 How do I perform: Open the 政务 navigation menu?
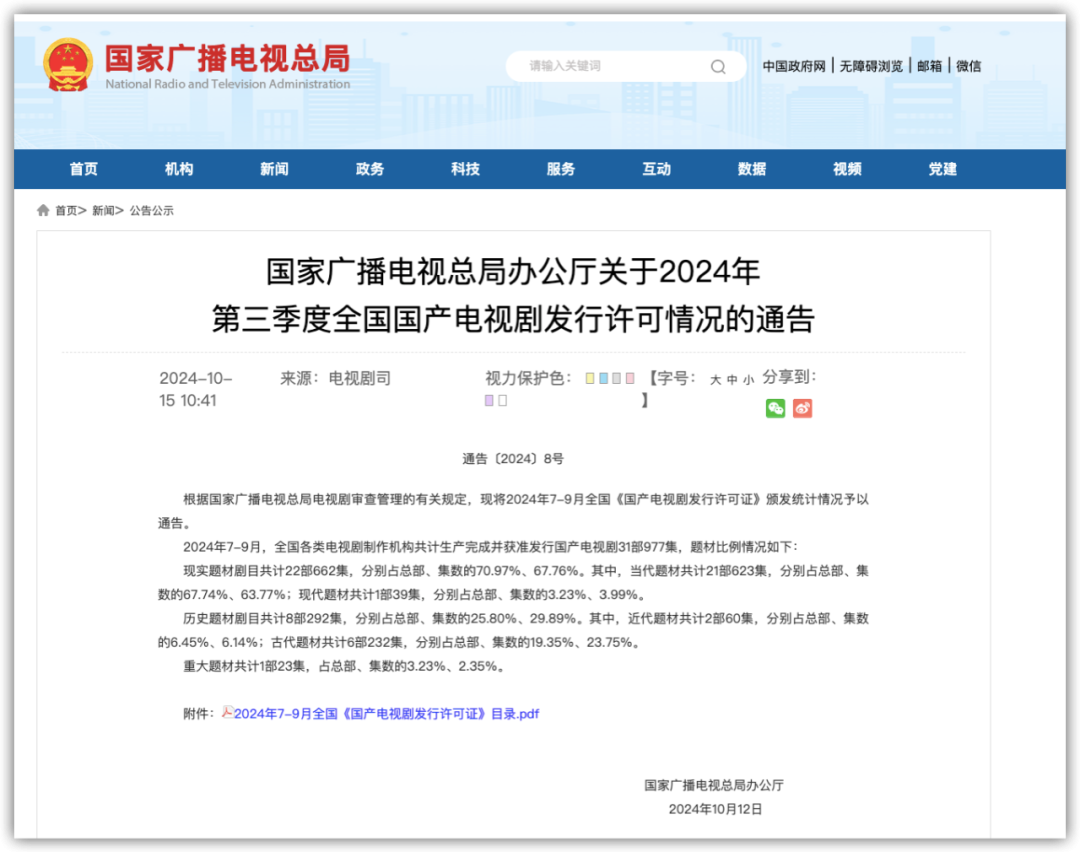[370, 169]
